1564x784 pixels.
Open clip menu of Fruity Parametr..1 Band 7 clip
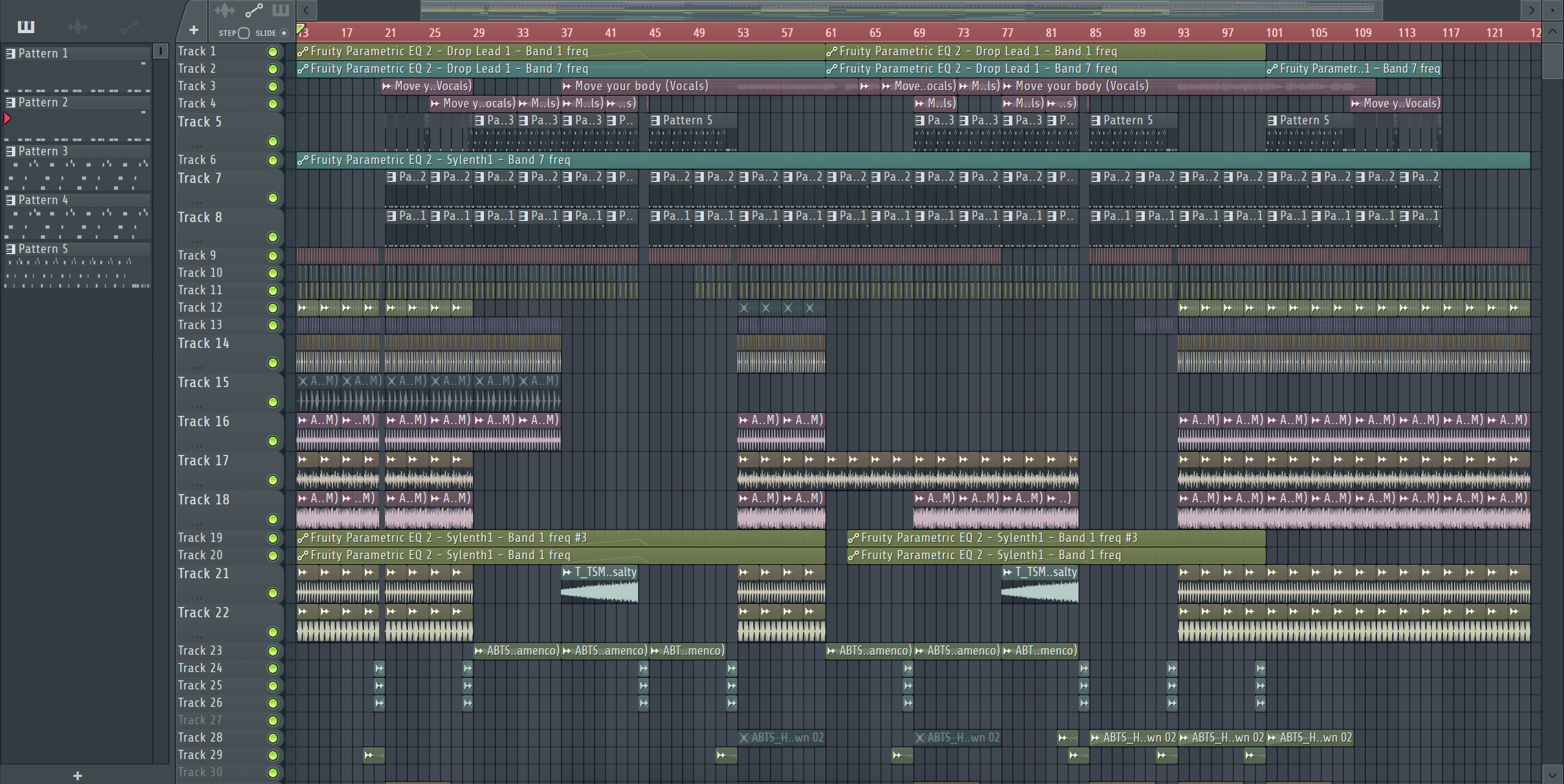[x=1272, y=69]
